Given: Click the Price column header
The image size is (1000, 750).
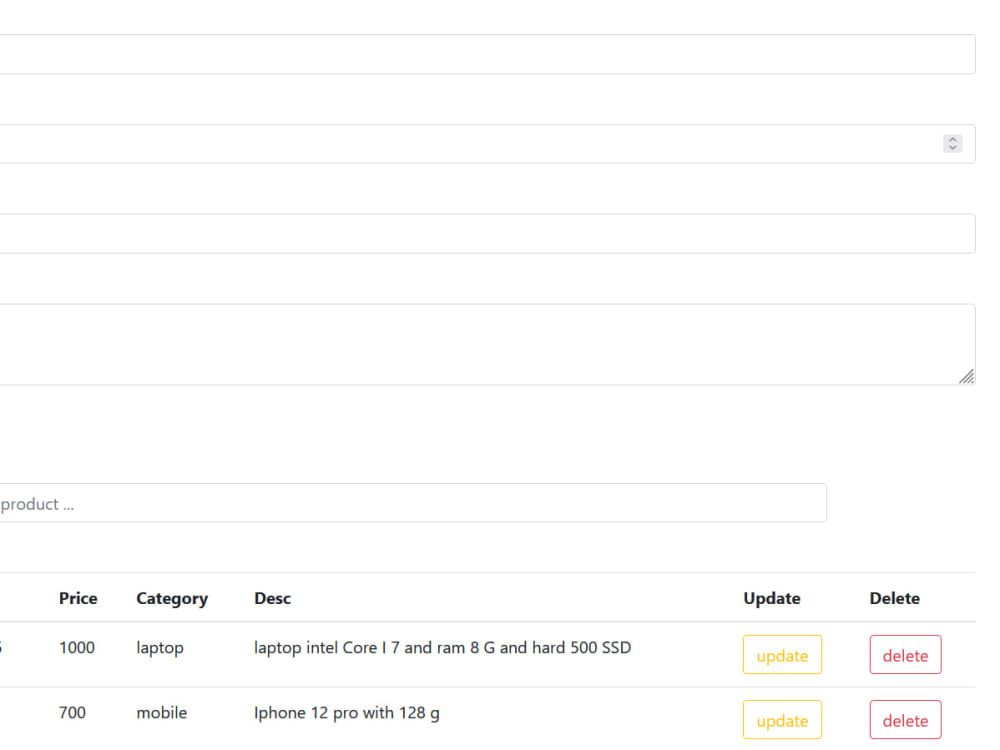Looking at the screenshot, I should 78,598.
